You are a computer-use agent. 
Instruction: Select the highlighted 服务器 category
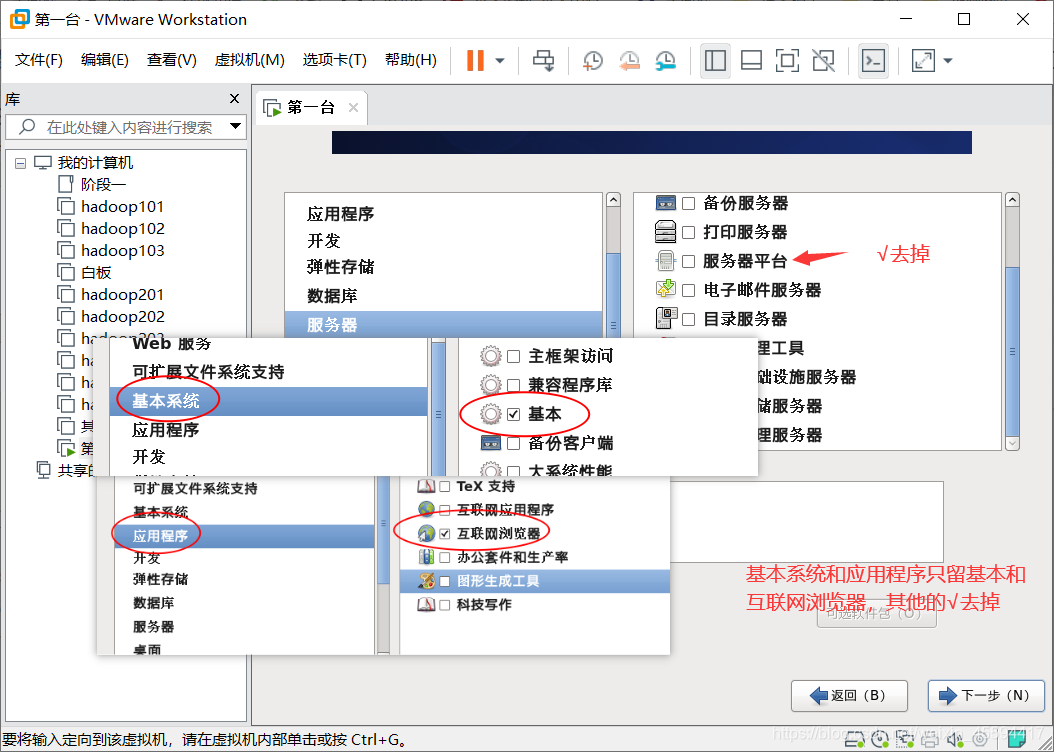(444, 325)
